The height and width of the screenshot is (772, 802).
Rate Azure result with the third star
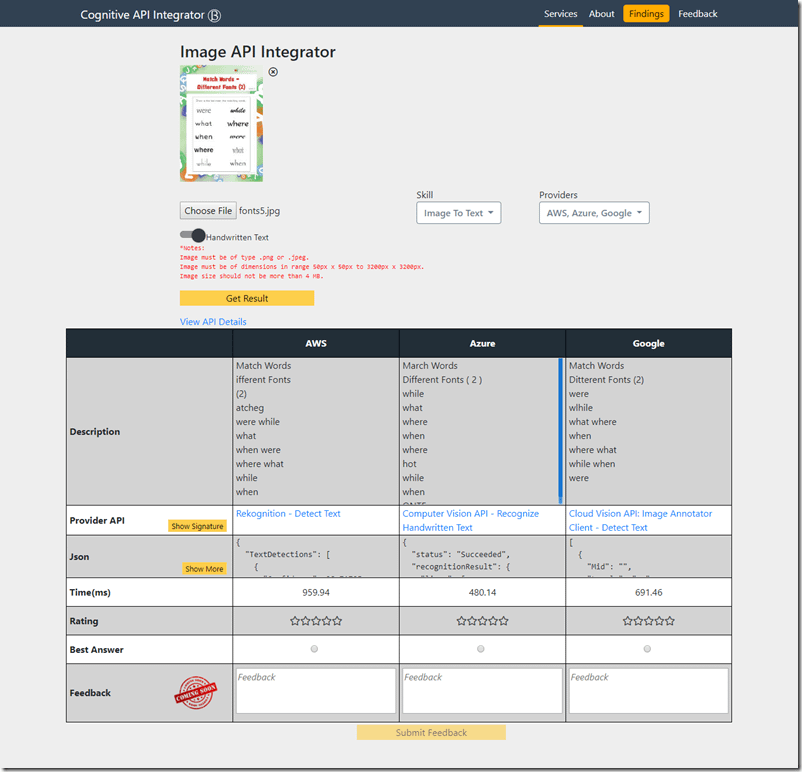pyautogui.click(x=482, y=621)
